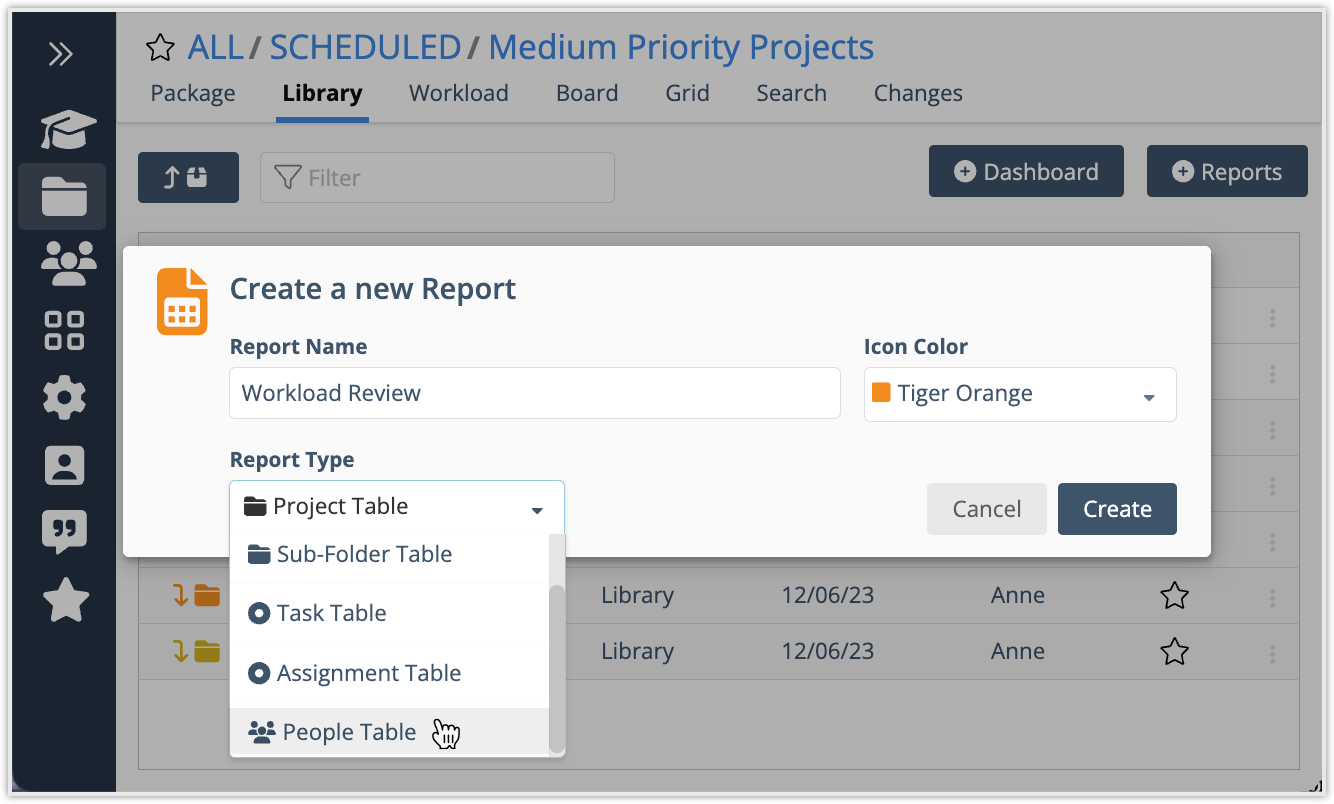This screenshot has width=1334, height=804.
Task: Star the first Anne library row
Action: pos(1174,596)
